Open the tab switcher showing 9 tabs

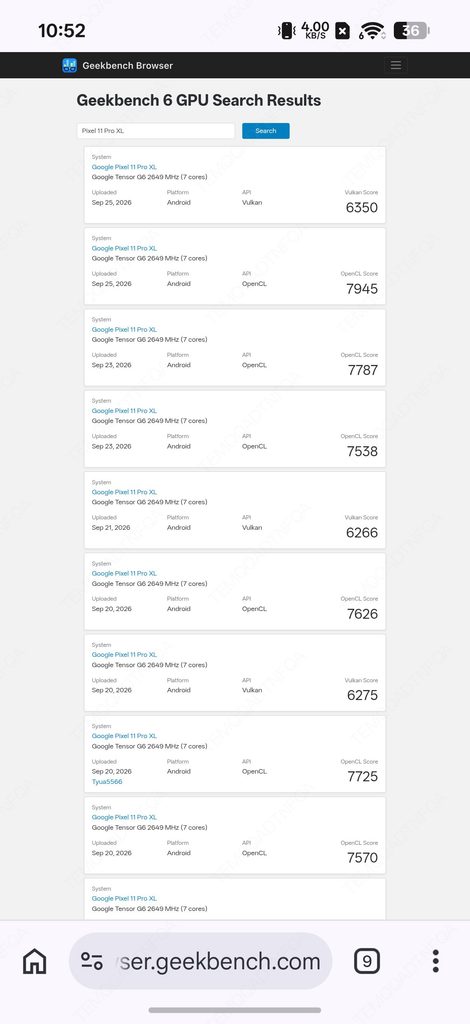click(x=367, y=961)
